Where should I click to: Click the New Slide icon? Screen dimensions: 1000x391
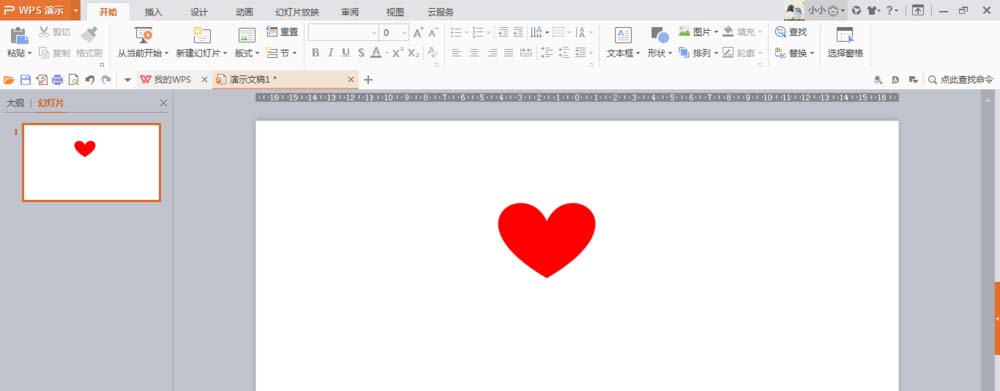(x=202, y=35)
